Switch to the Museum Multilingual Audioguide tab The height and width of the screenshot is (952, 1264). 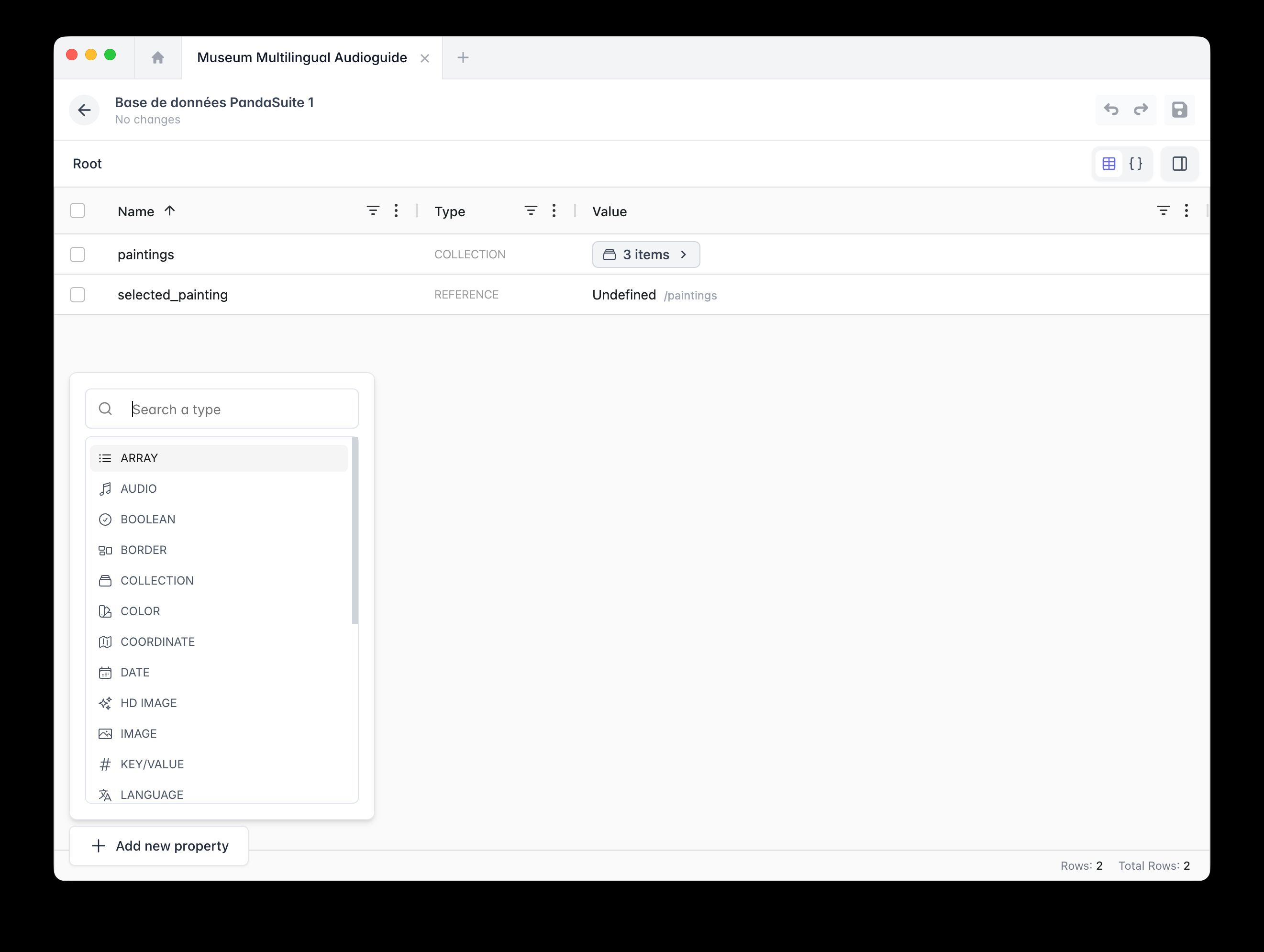coord(302,57)
